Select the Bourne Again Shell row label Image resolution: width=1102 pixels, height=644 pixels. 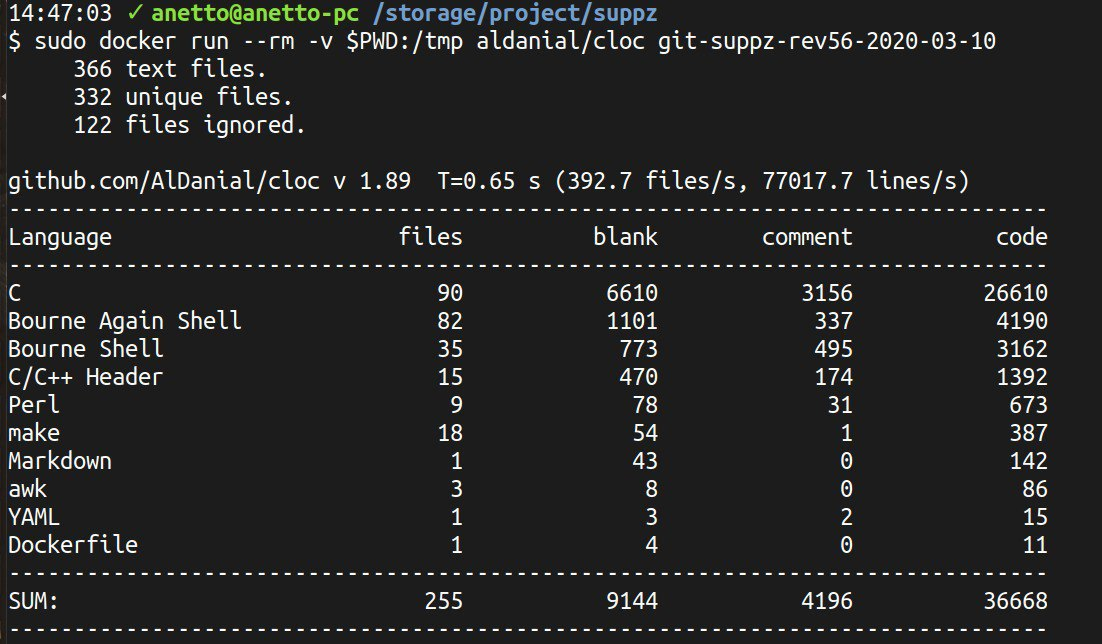[x=125, y=321]
